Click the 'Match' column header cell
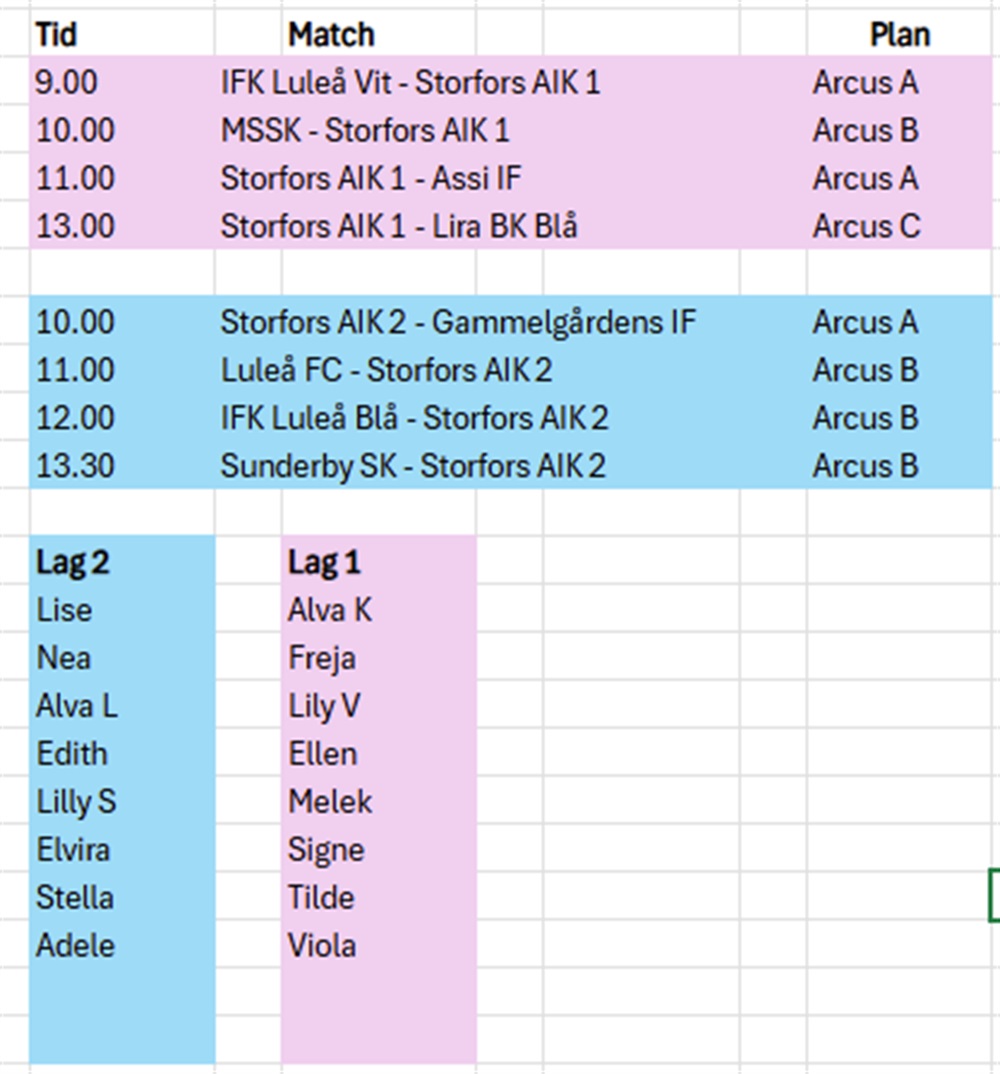The width and height of the screenshot is (1000, 1074). pos(331,35)
